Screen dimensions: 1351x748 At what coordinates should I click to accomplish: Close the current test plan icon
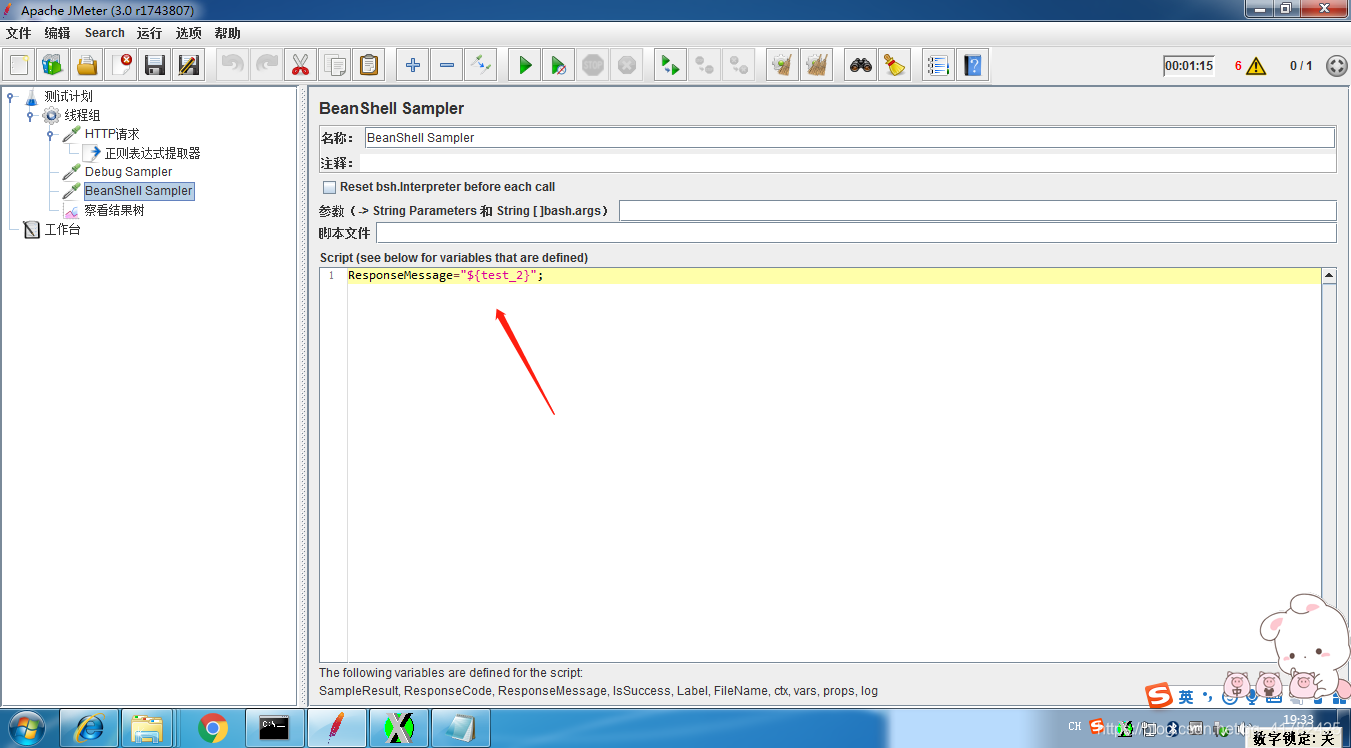coord(121,66)
